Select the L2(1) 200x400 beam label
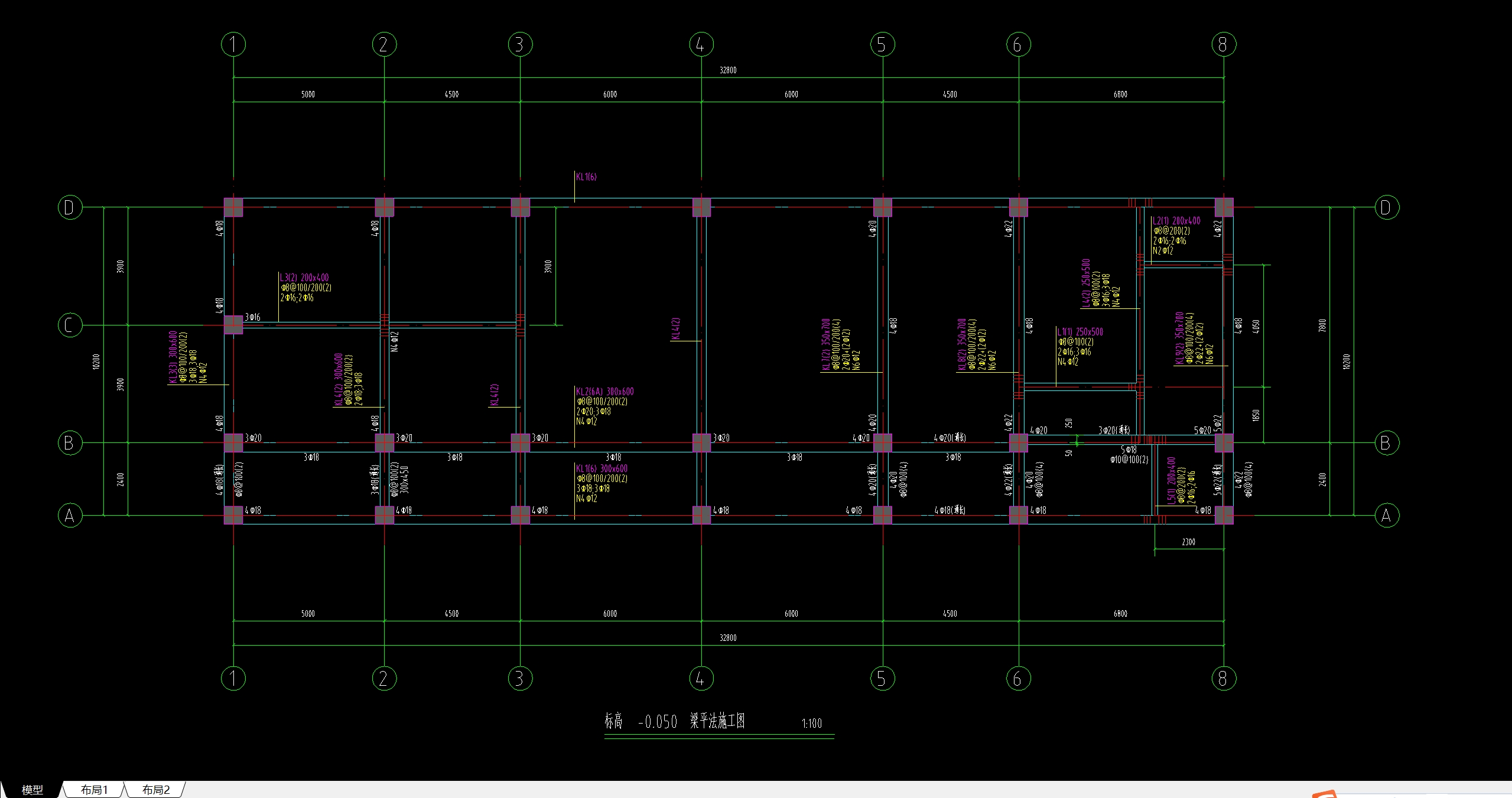Screen dimensions: 1512x798 (1176, 221)
